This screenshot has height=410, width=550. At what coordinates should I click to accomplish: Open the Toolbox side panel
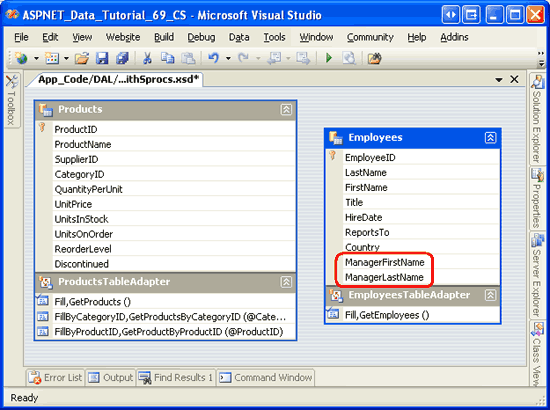coord(11,101)
